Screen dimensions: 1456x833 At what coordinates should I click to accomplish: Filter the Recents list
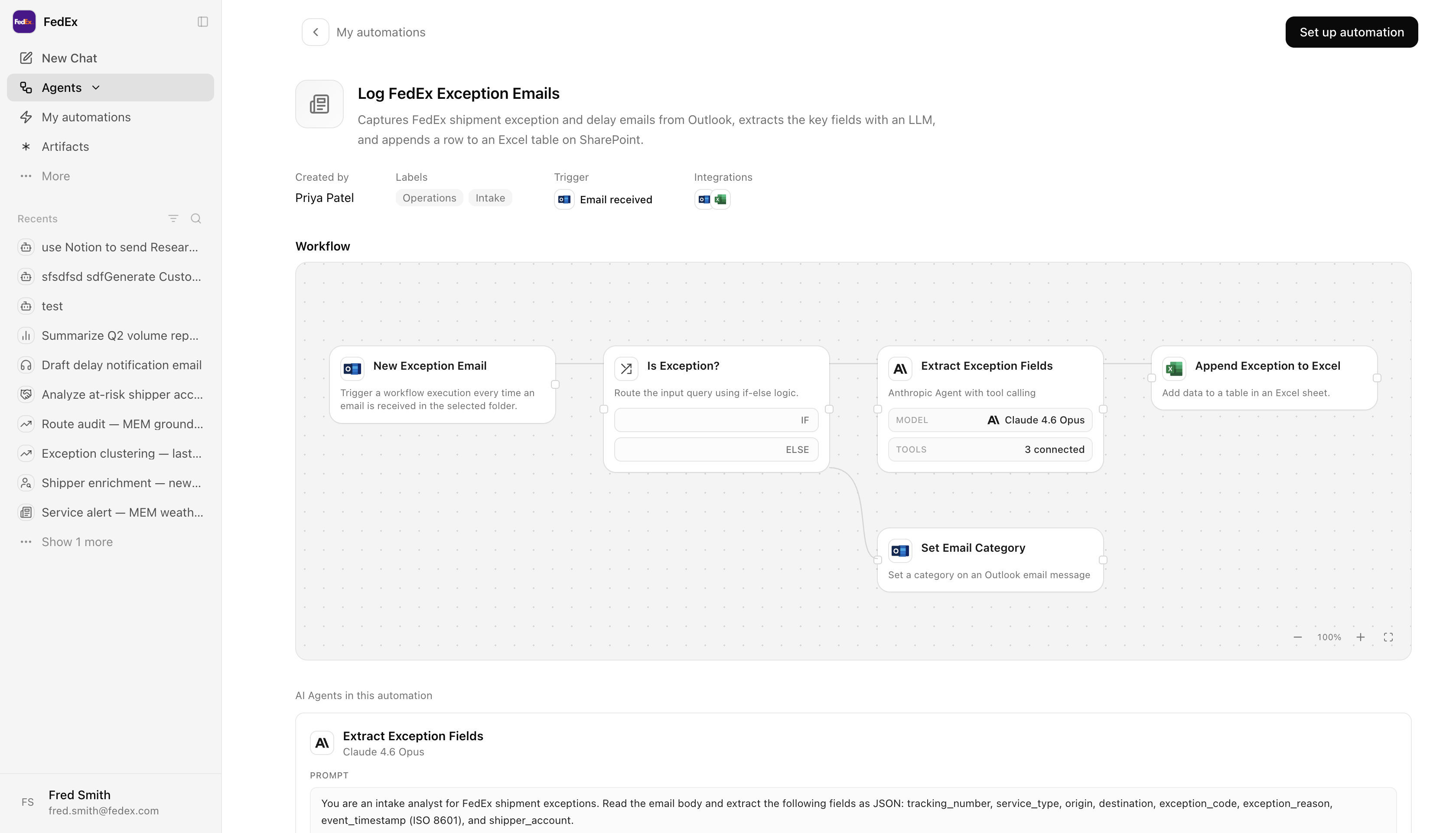[x=173, y=218]
